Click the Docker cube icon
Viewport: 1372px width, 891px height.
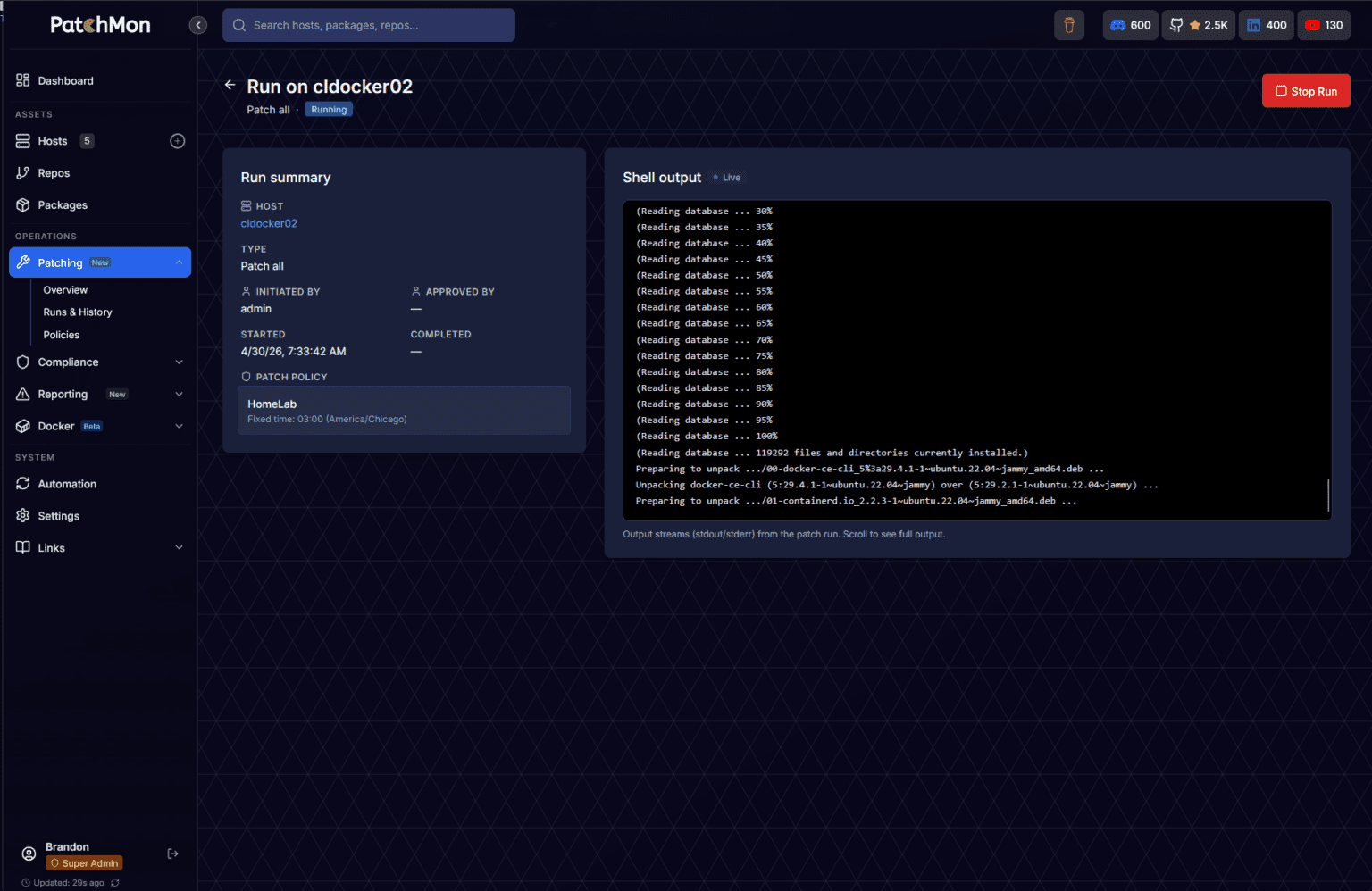(x=23, y=427)
